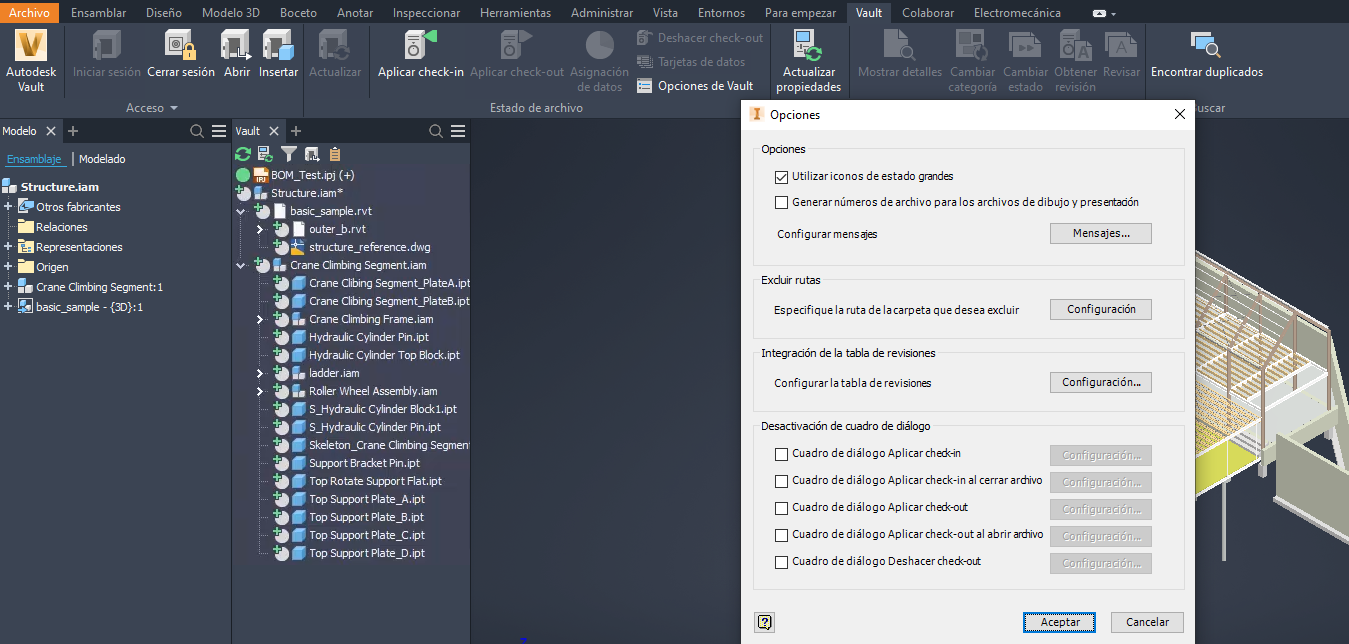1349x644 pixels.
Task: Search in the Modelo panel
Action: (x=197, y=131)
